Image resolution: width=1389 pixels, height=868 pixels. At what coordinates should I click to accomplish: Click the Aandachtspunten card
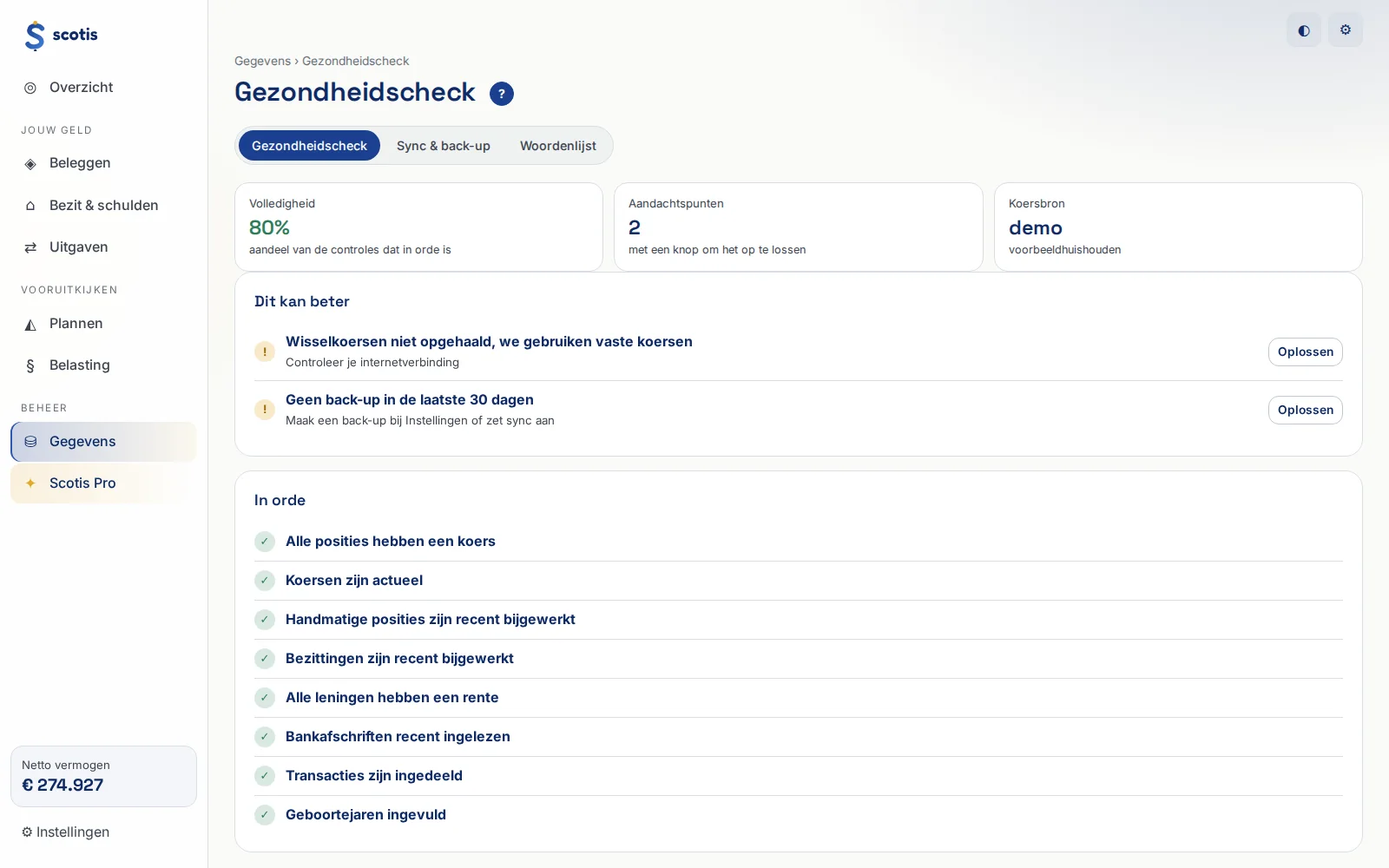[x=799, y=227]
